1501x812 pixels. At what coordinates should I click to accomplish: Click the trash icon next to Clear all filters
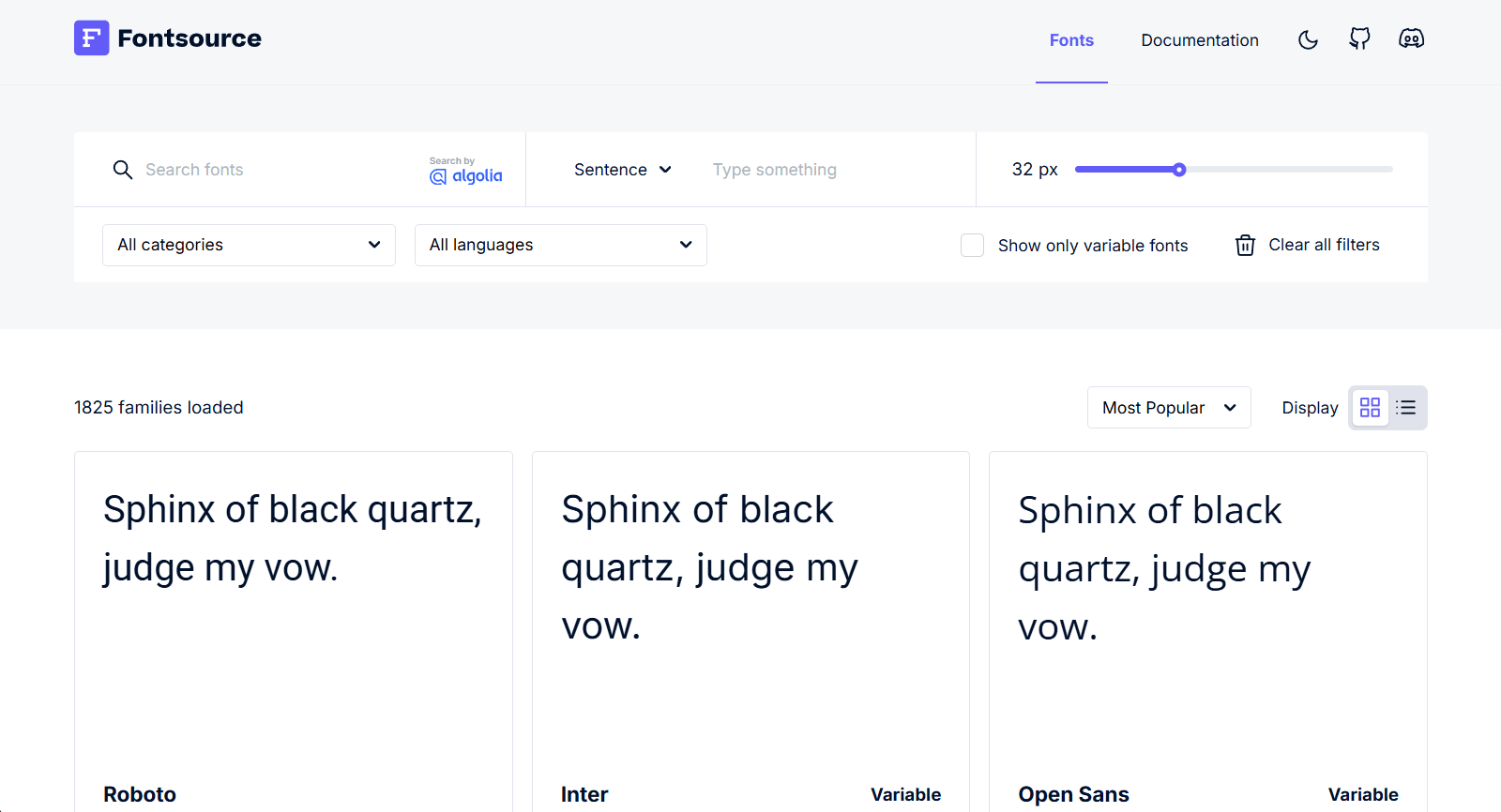click(1244, 245)
